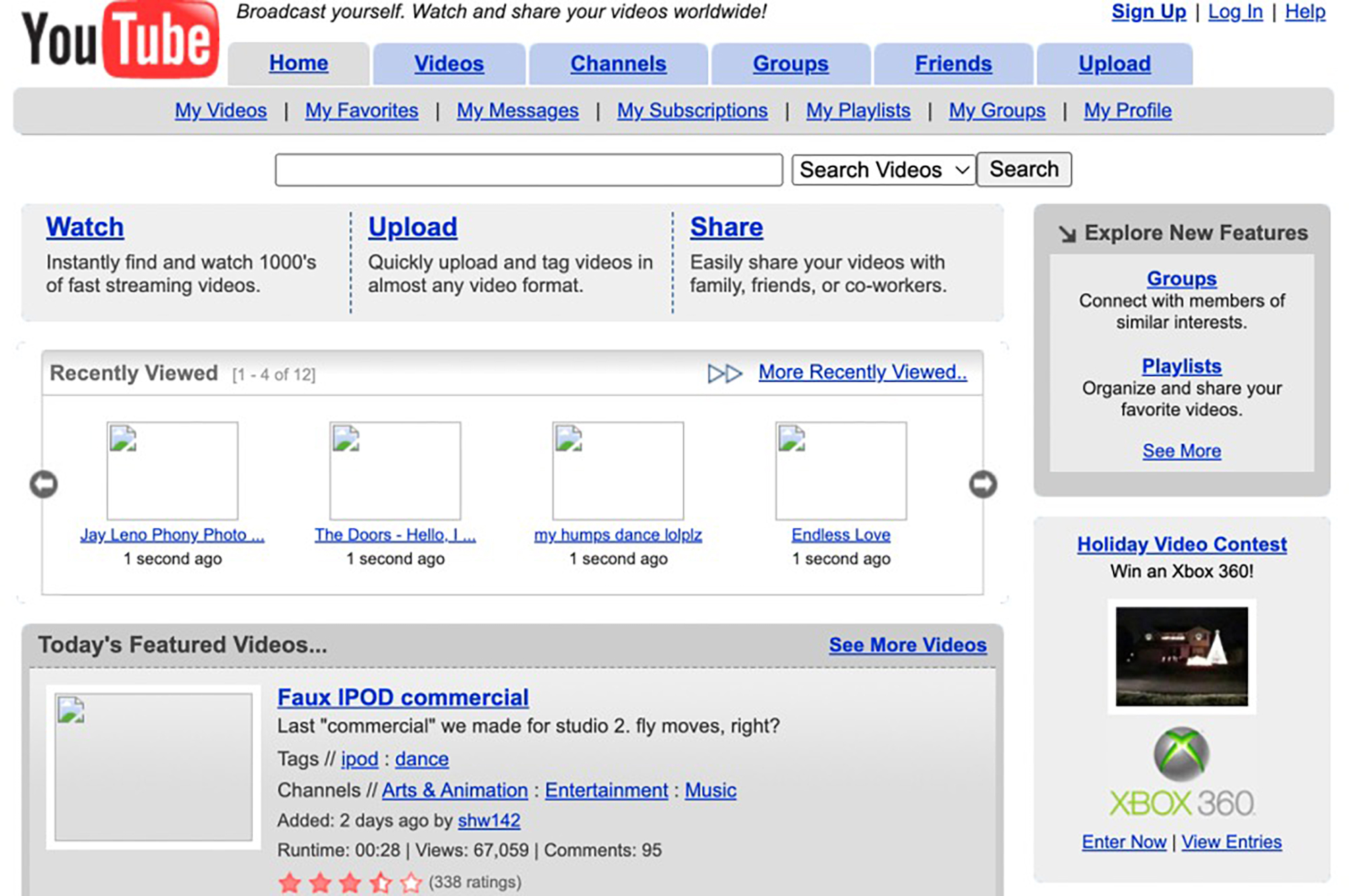Image resolution: width=1349 pixels, height=896 pixels.
Task: Click the Share heading link
Action: (x=726, y=227)
